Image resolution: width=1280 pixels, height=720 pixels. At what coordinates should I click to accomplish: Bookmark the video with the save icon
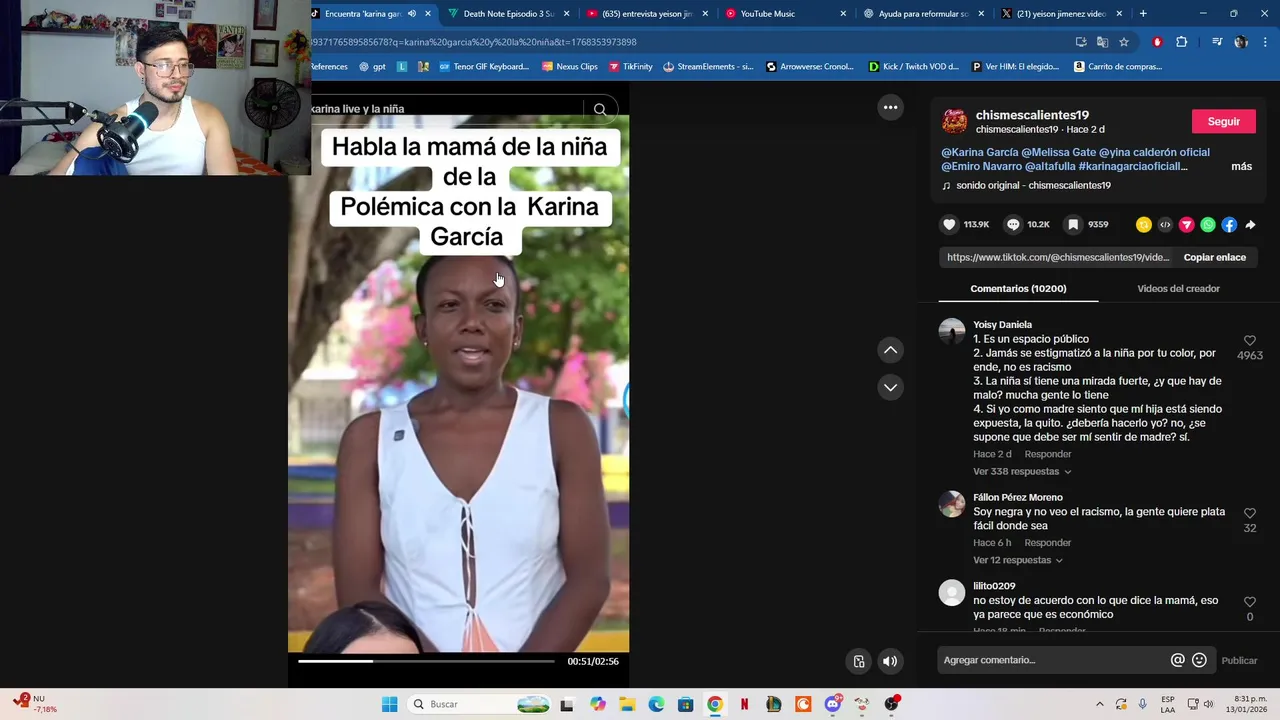pyautogui.click(x=1073, y=225)
